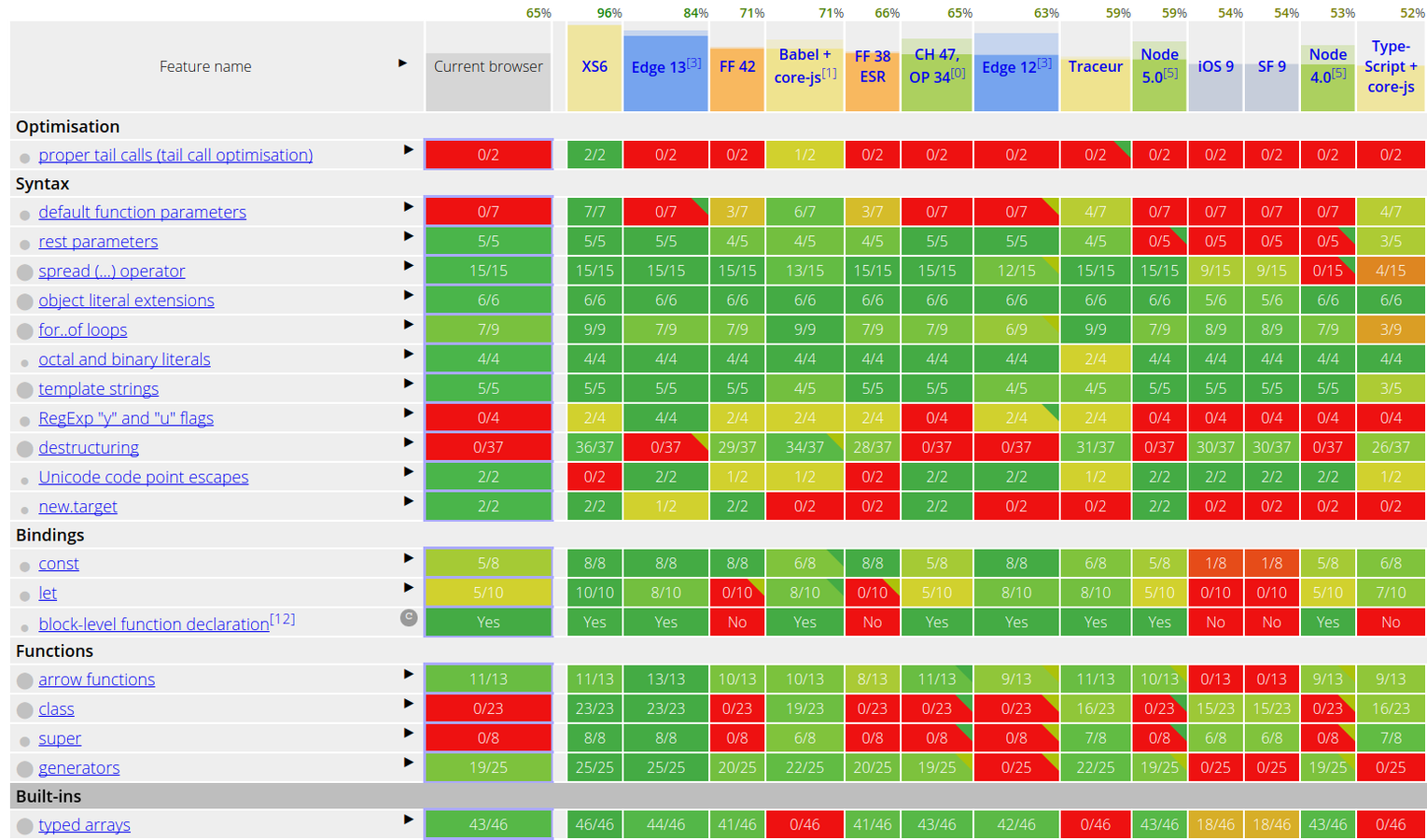Click the Traceur 31/37 destructuring cell
Viewport: 1427px width, 840px height.
tap(1096, 447)
